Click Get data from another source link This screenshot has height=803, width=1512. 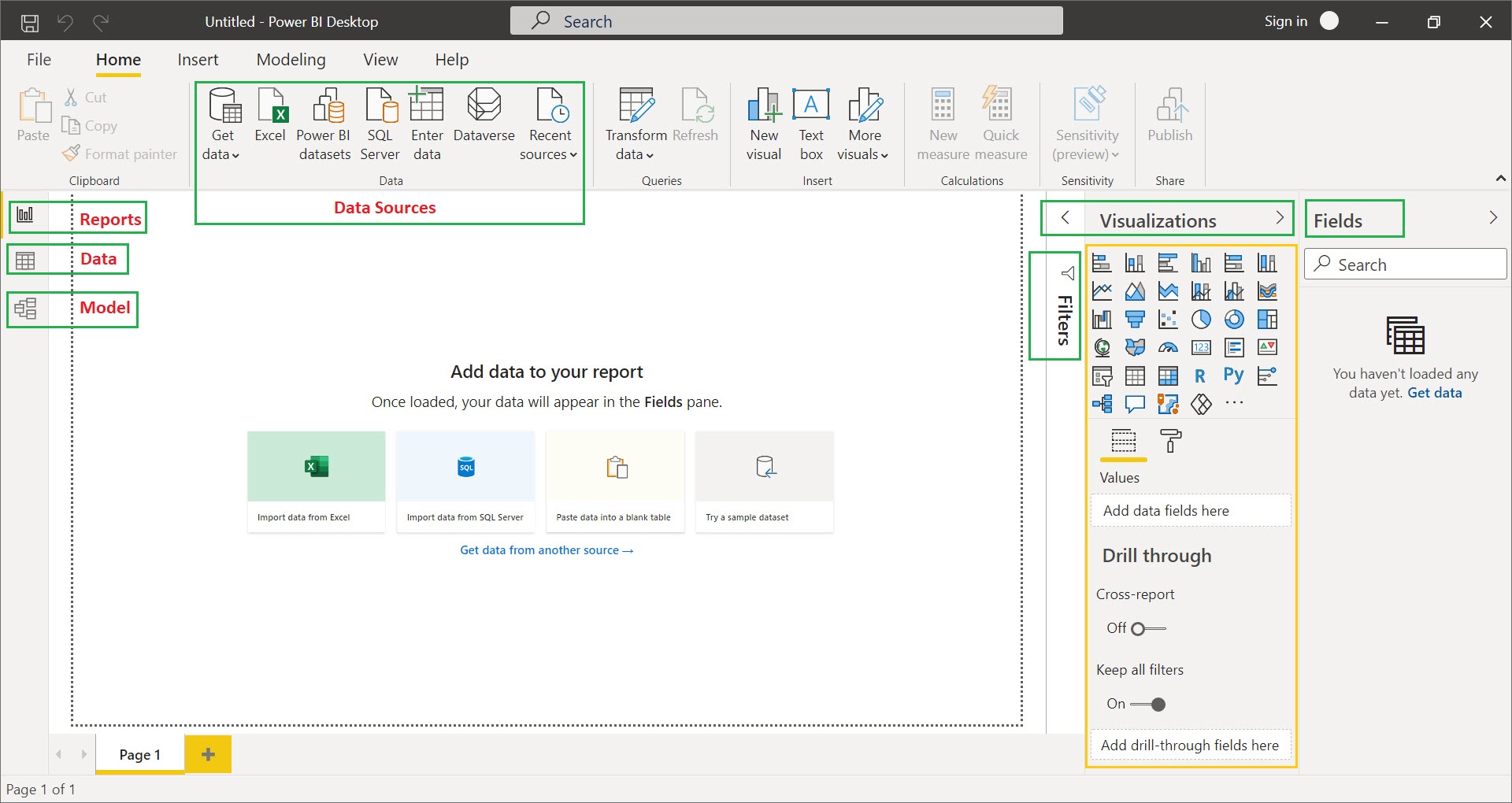[x=547, y=550]
